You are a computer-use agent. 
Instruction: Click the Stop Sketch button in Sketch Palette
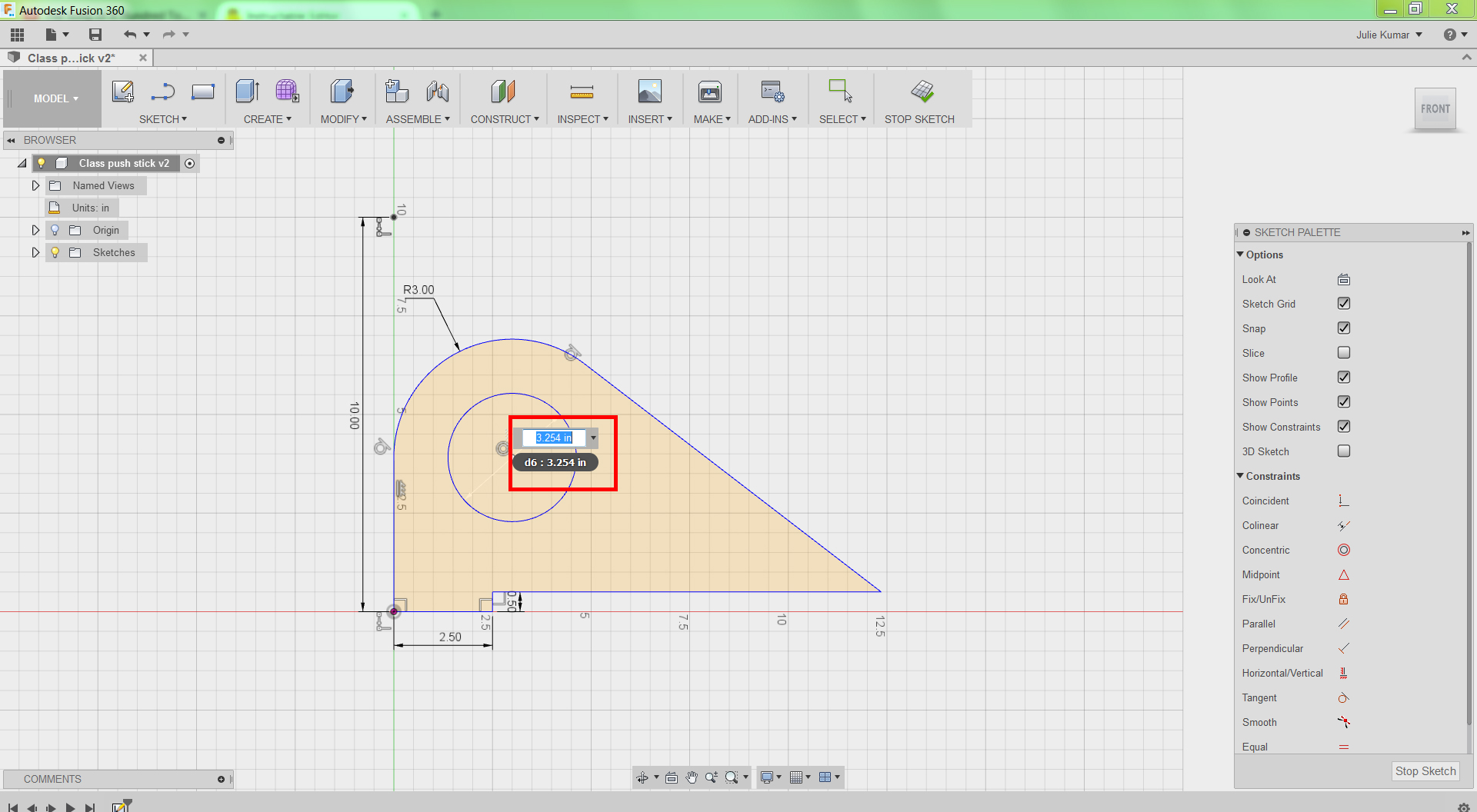coord(1425,771)
